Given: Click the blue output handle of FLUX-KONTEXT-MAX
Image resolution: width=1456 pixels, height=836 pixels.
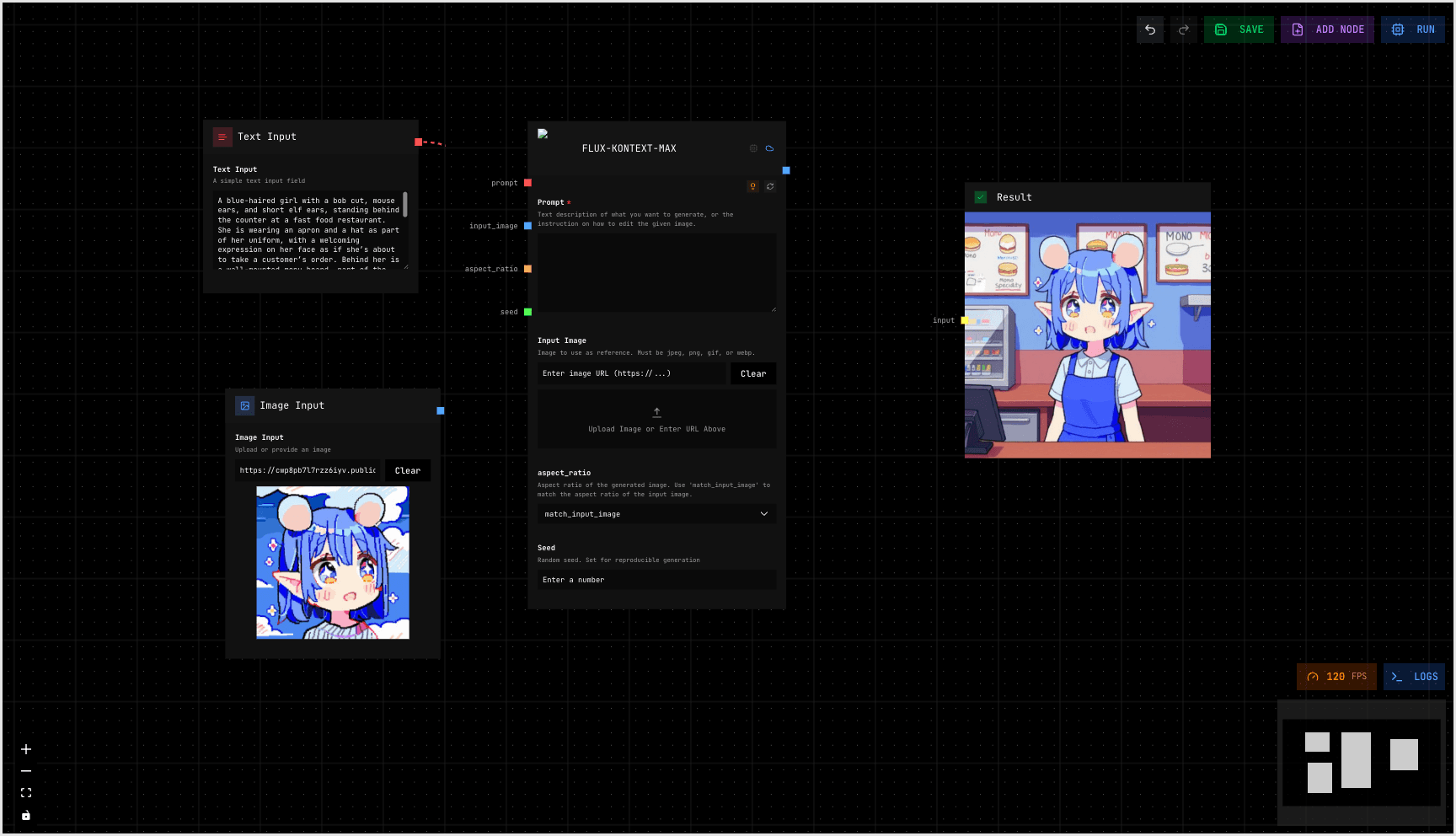Looking at the screenshot, I should 786,170.
